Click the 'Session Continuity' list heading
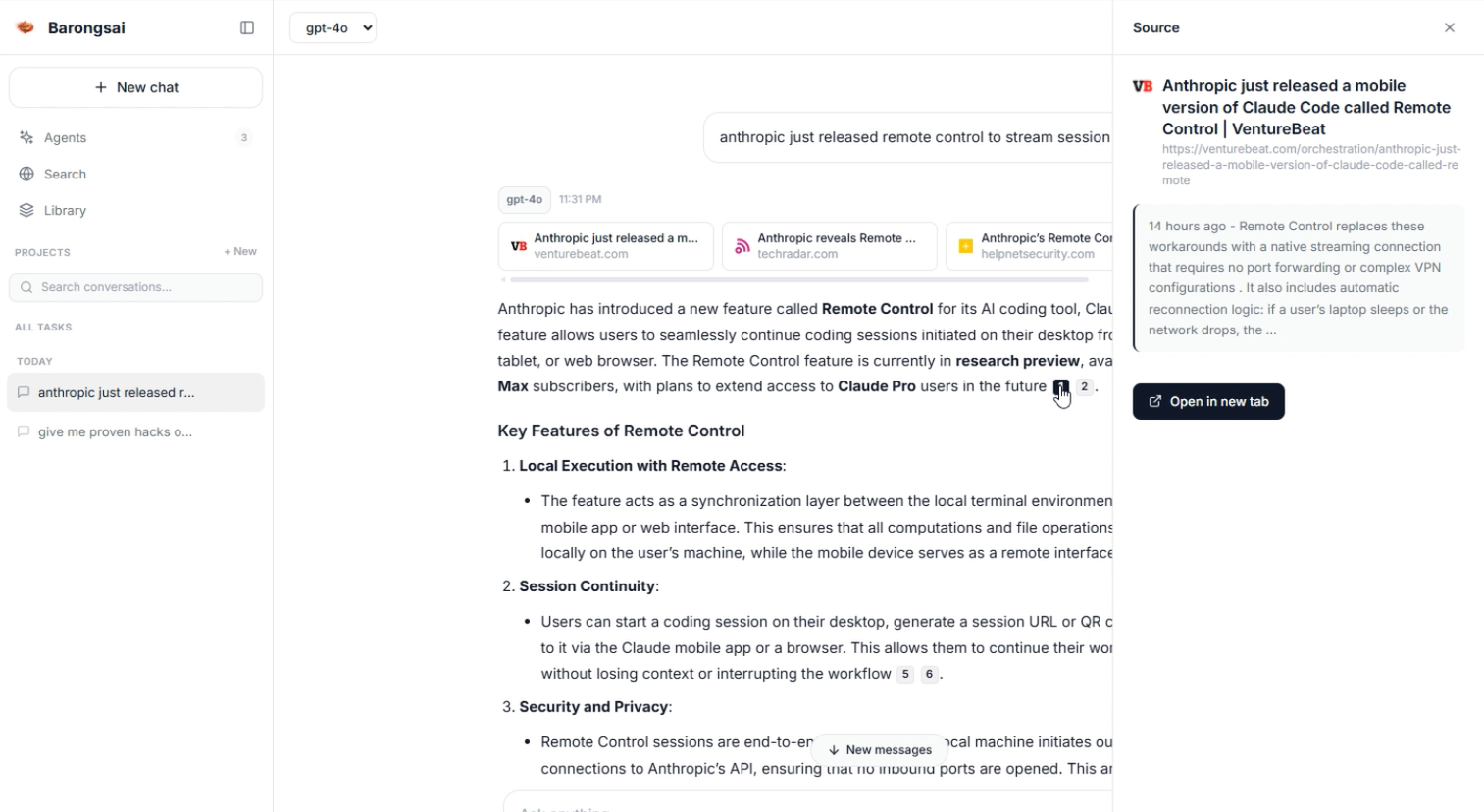 pos(587,586)
